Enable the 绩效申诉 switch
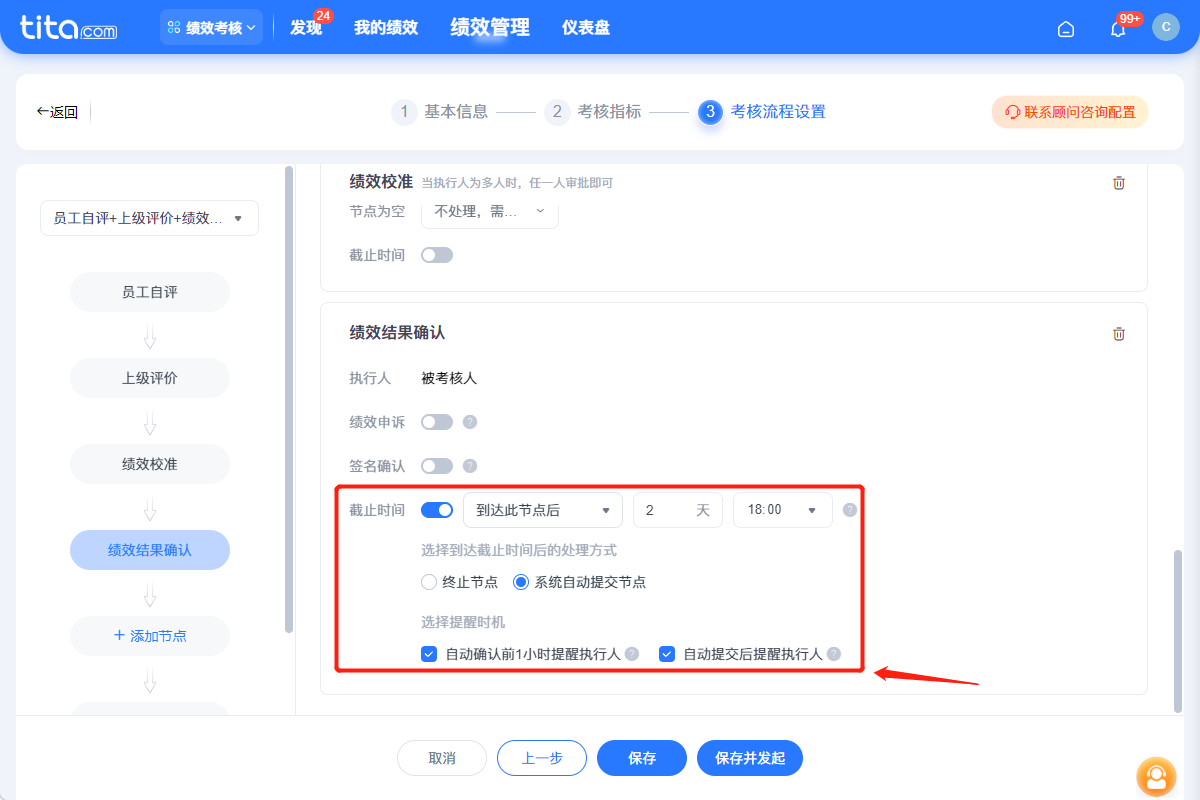The image size is (1200, 800). pos(437,421)
